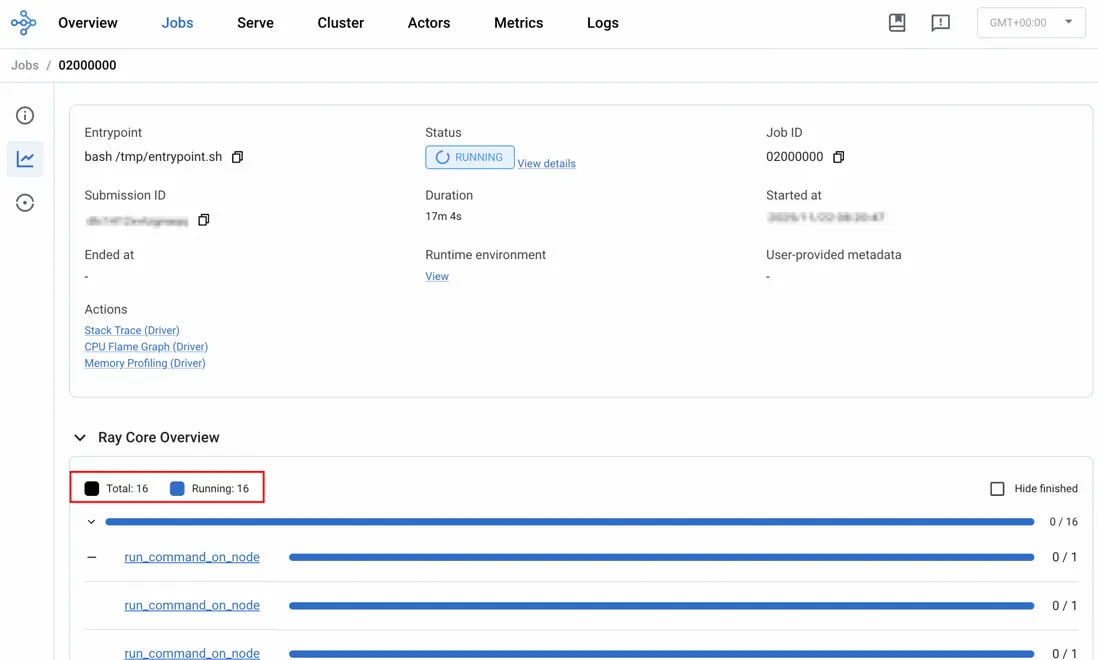
Task: Collapse first run_command_on_node row with minus
Action: [x=92, y=557]
